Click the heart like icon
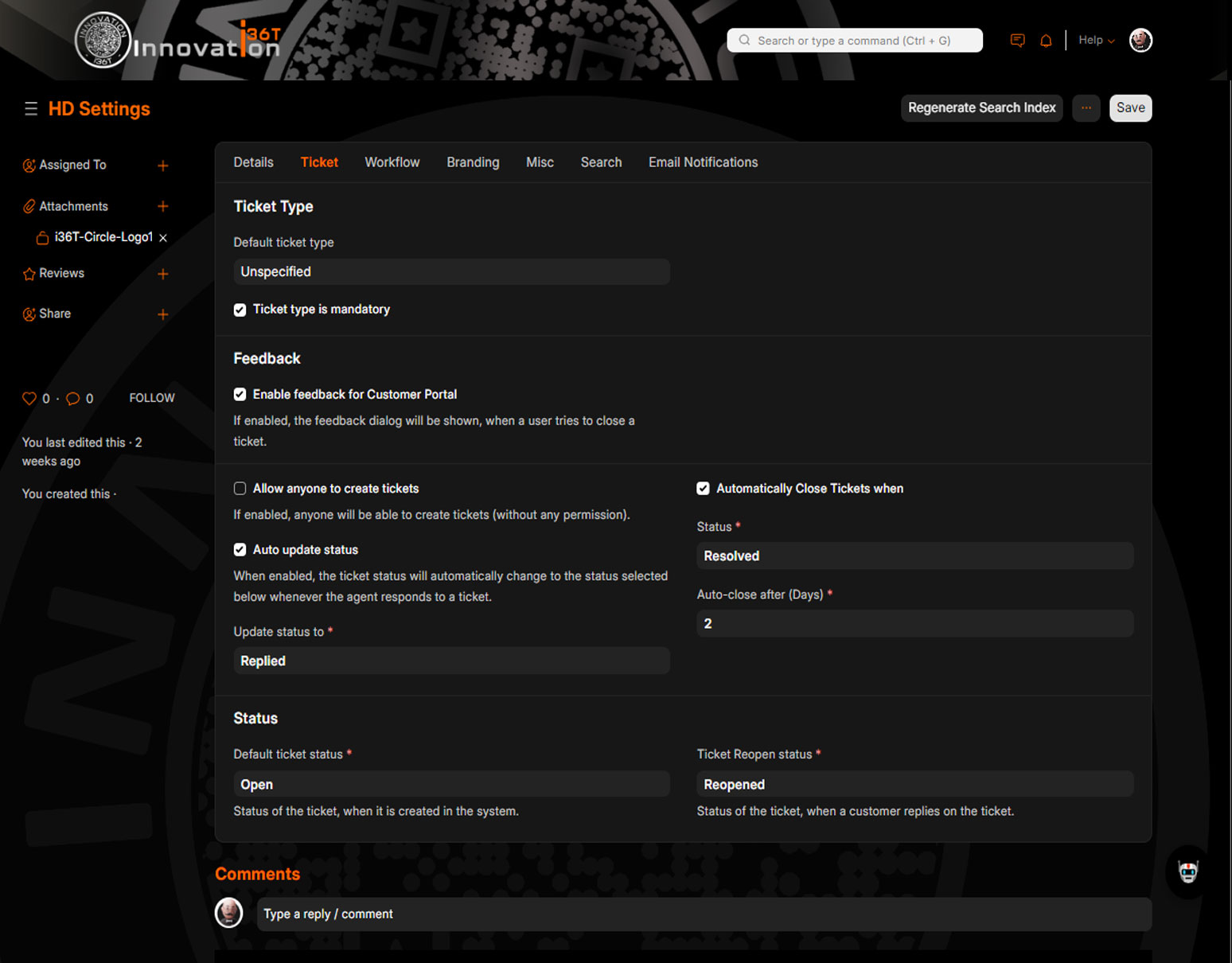Screen dimensions: 1232x963 (x=29, y=399)
